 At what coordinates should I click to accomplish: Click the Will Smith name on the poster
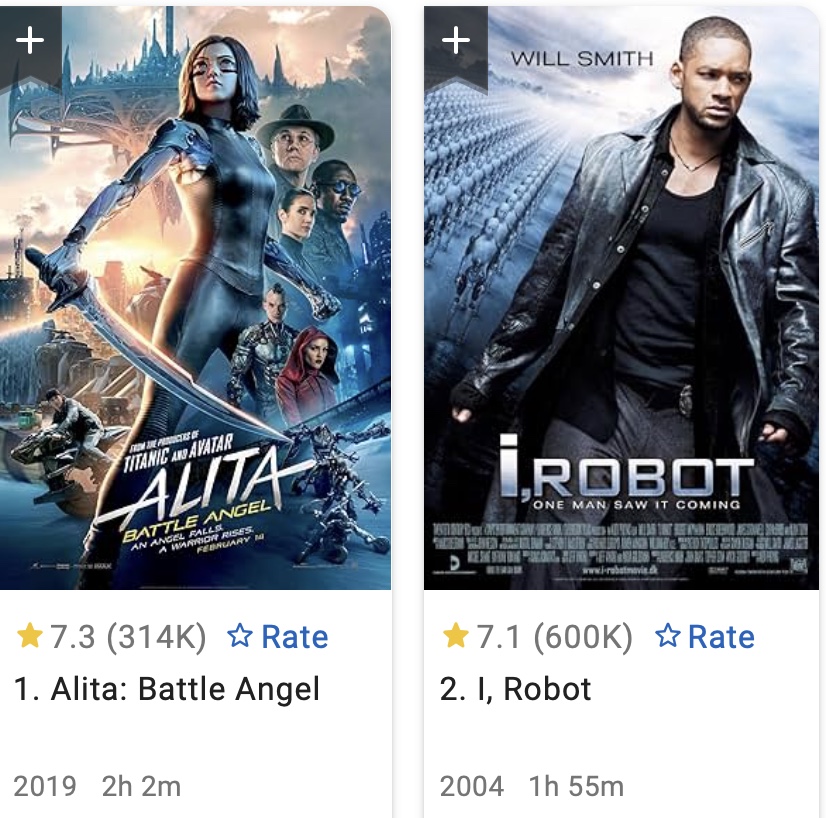(x=582, y=58)
